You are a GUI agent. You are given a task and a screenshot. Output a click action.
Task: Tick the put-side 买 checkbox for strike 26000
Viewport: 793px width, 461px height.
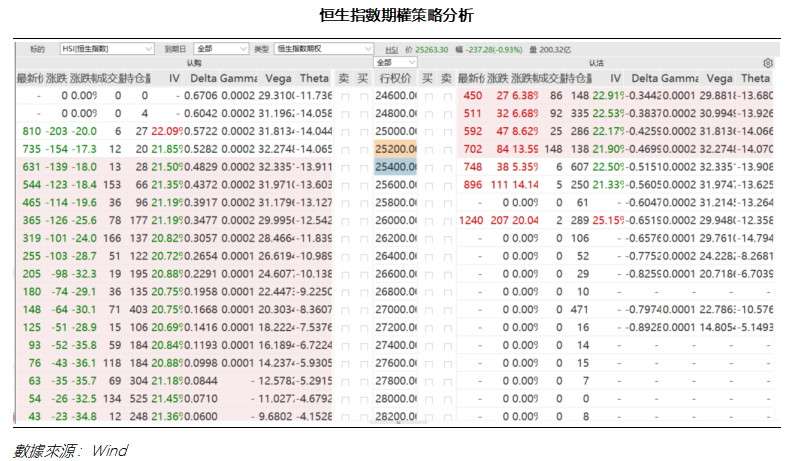coord(428,221)
